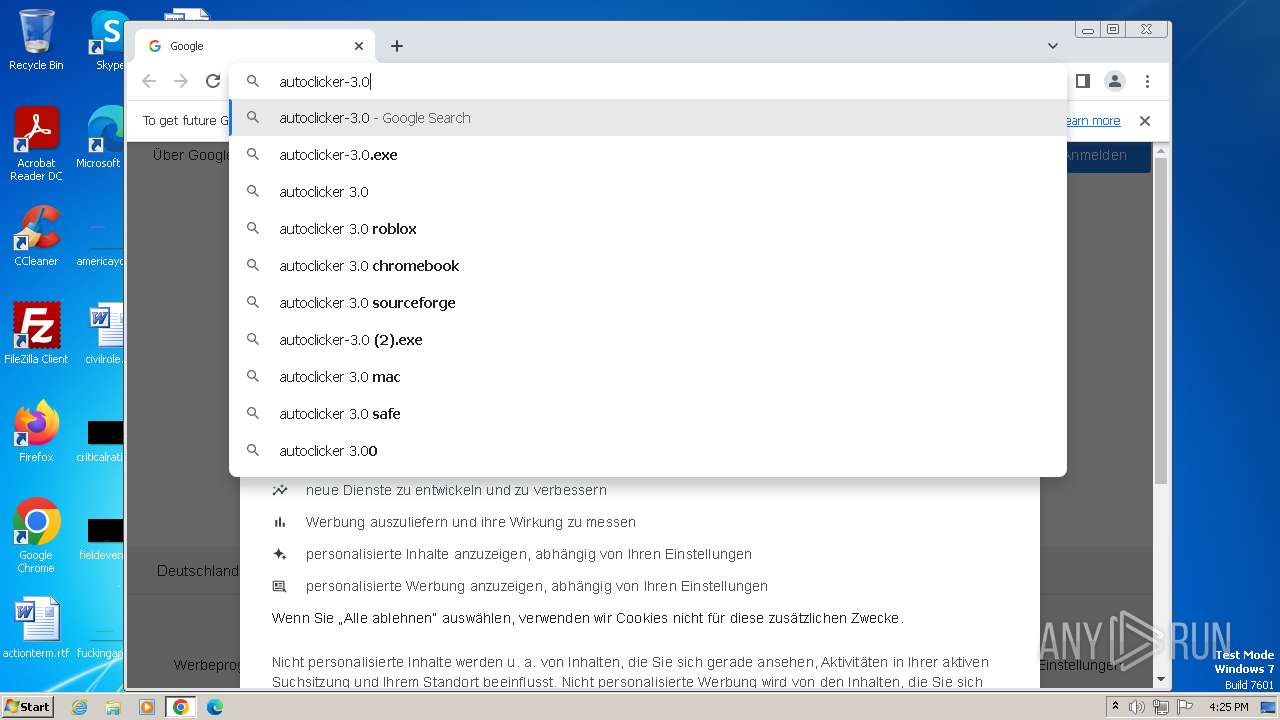Viewport: 1280px width, 720px height.
Task: Open File Explorer taskbar icon
Action: tap(113, 707)
